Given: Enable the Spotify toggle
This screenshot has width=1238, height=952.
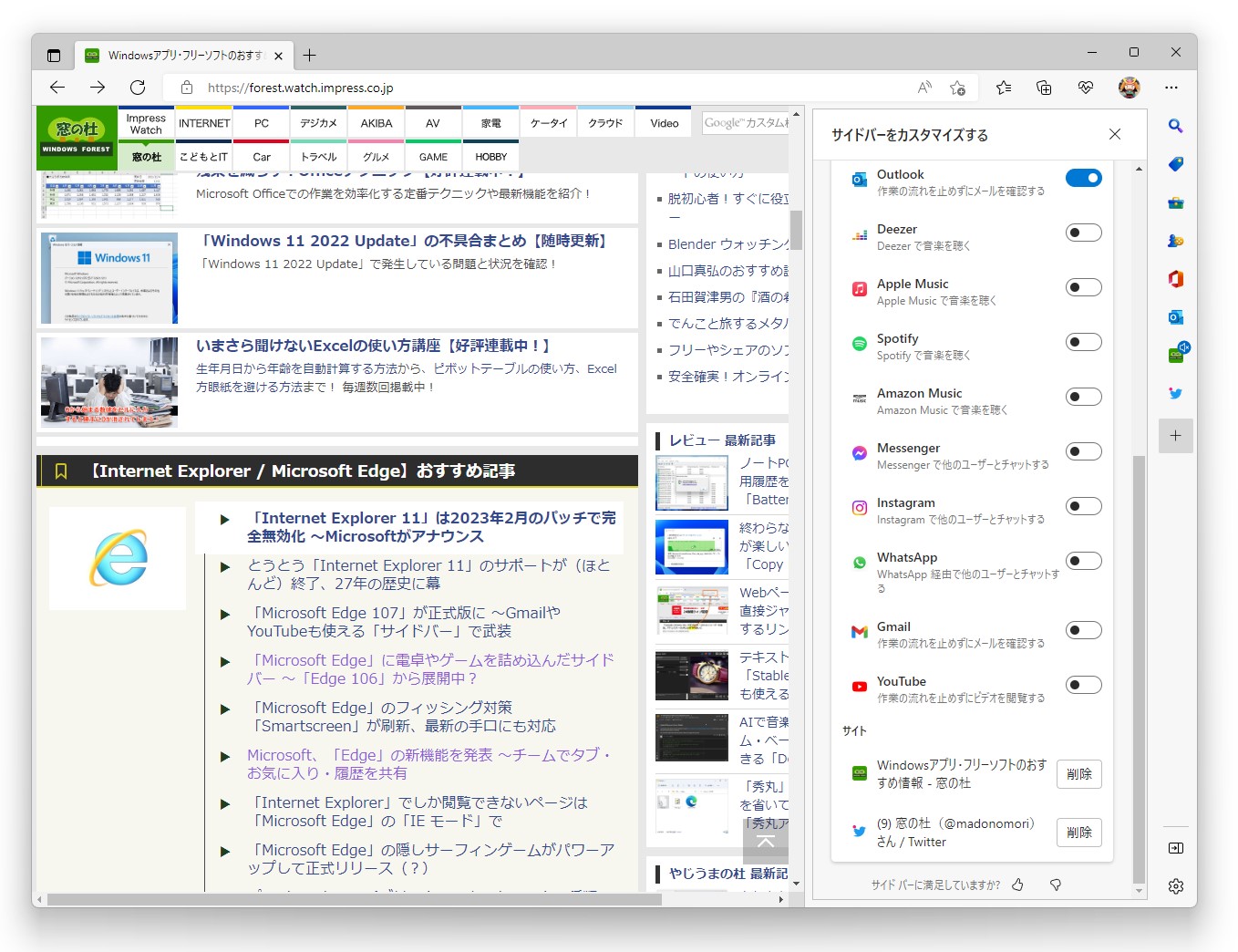Looking at the screenshot, I should (x=1083, y=342).
